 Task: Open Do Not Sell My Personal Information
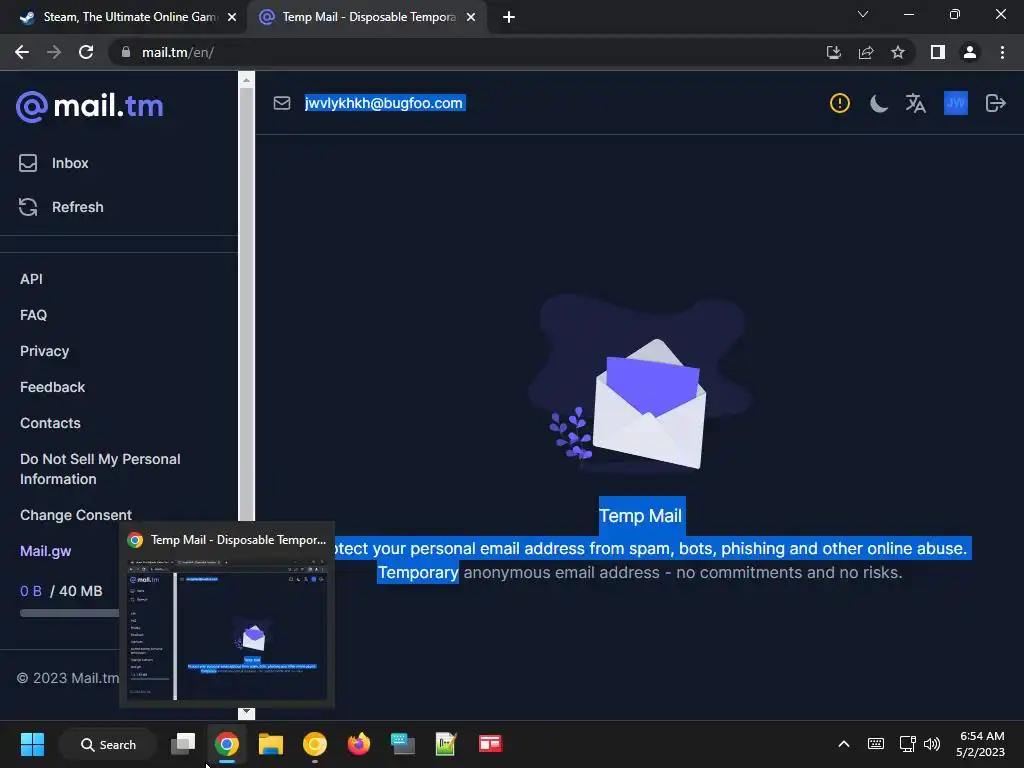point(100,469)
